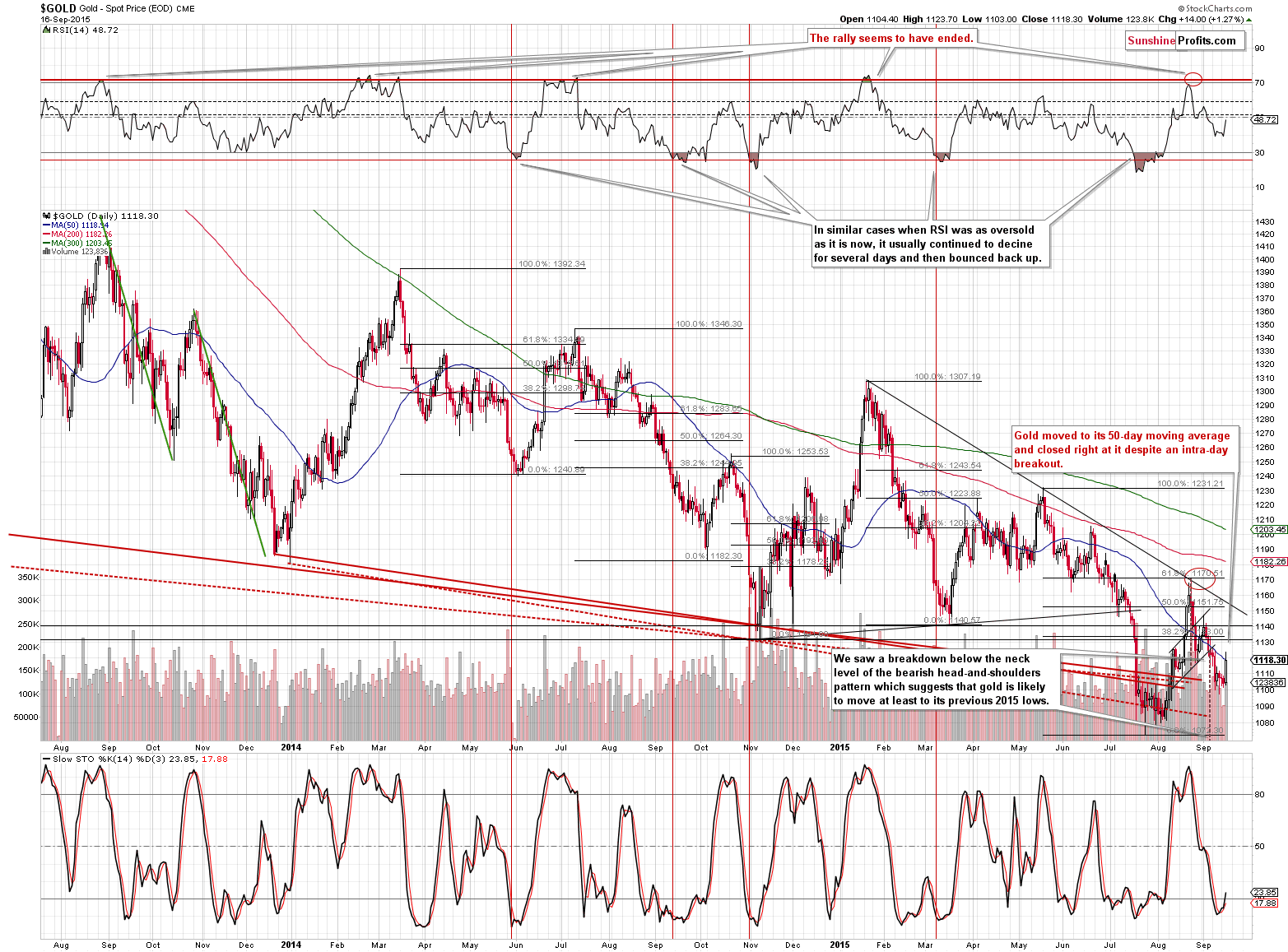Image resolution: width=1288 pixels, height=952 pixels.
Task: Click the 1430 price axis label
Action: [1264, 222]
